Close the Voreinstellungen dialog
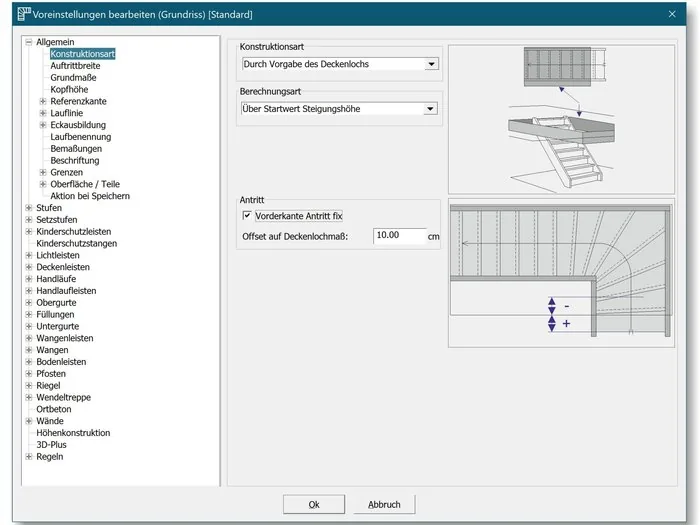This screenshot has width=700, height=525. [672, 14]
